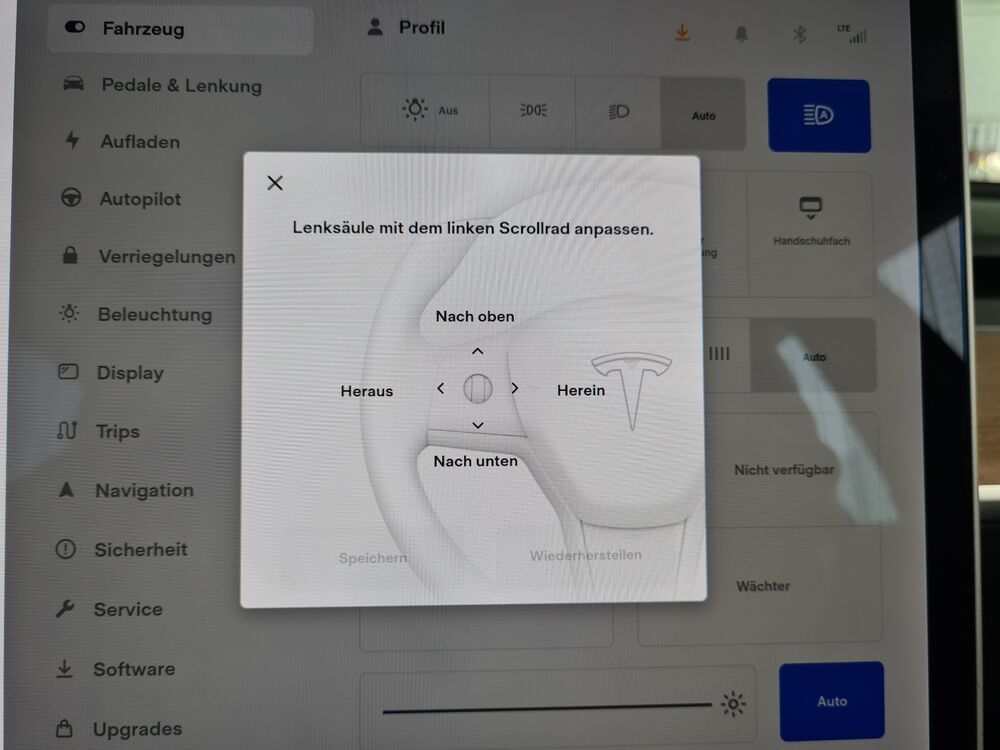Open Pedale & Lenkung settings
This screenshot has width=1000, height=750.
[180, 85]
